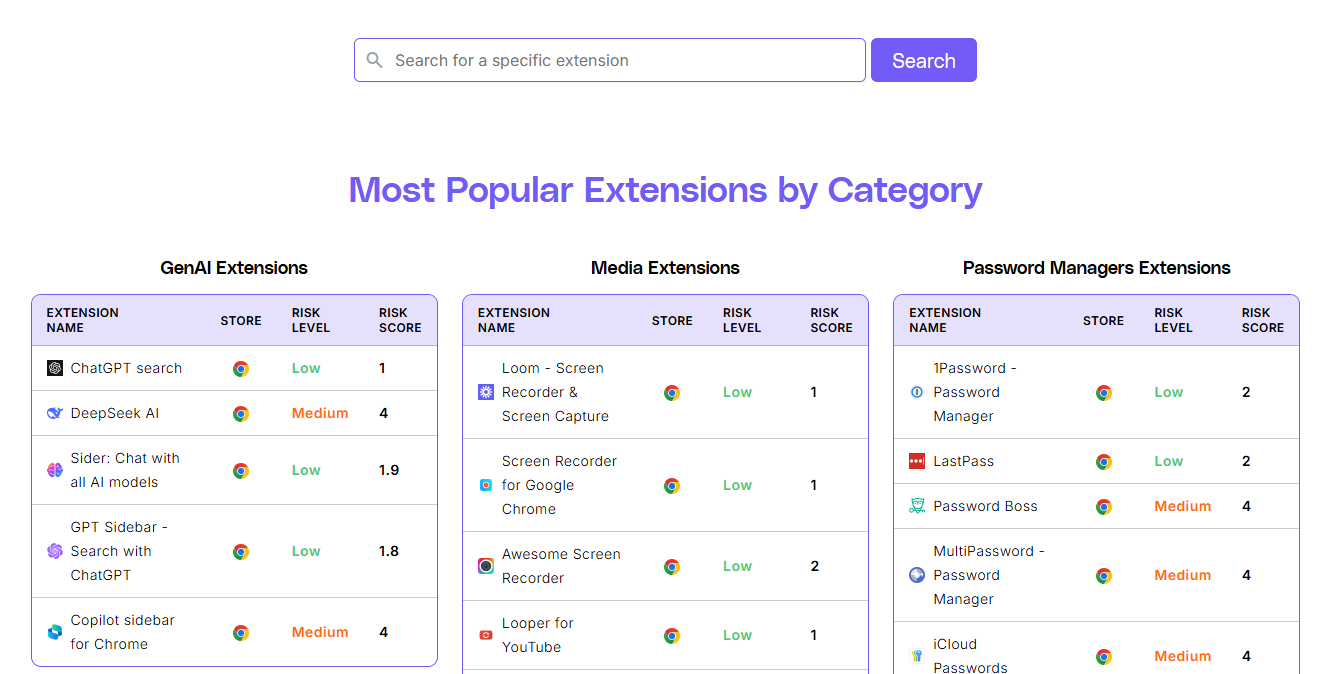
Task: Click the Password Boss extension icon
Action: [915, 506]
